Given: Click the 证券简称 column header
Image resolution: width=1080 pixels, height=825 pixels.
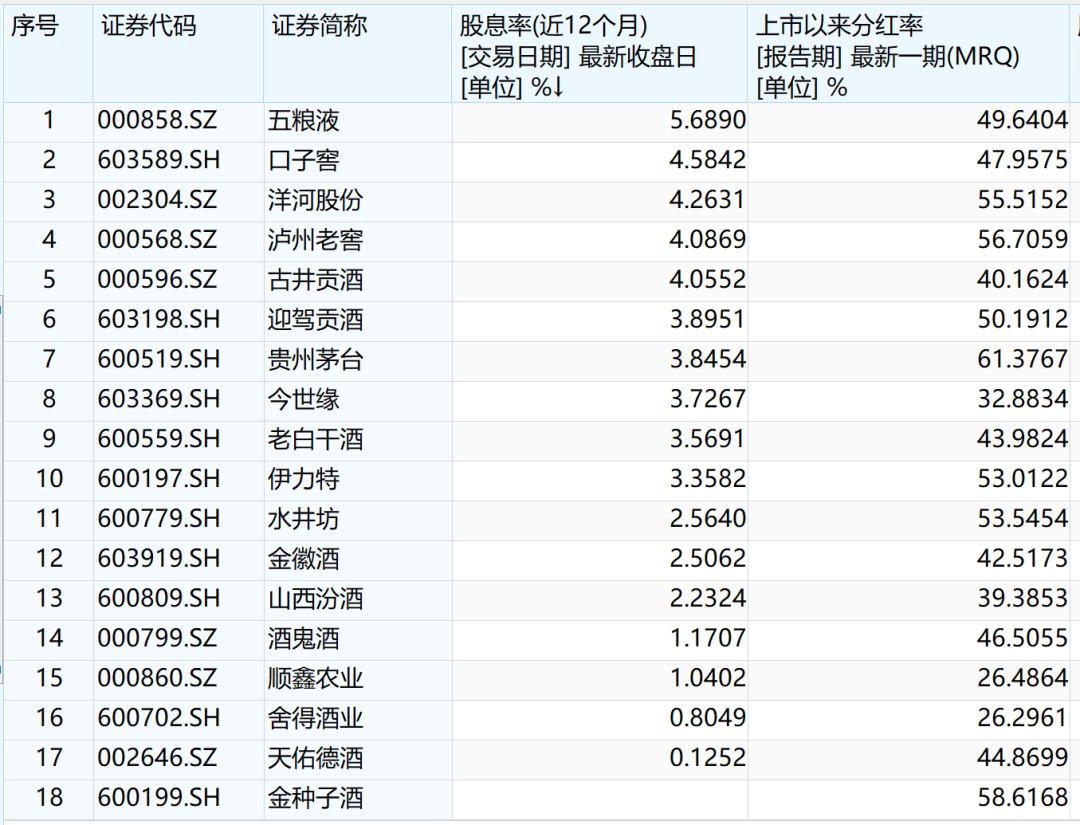Looking at the screenshot, I should [319, 27].
